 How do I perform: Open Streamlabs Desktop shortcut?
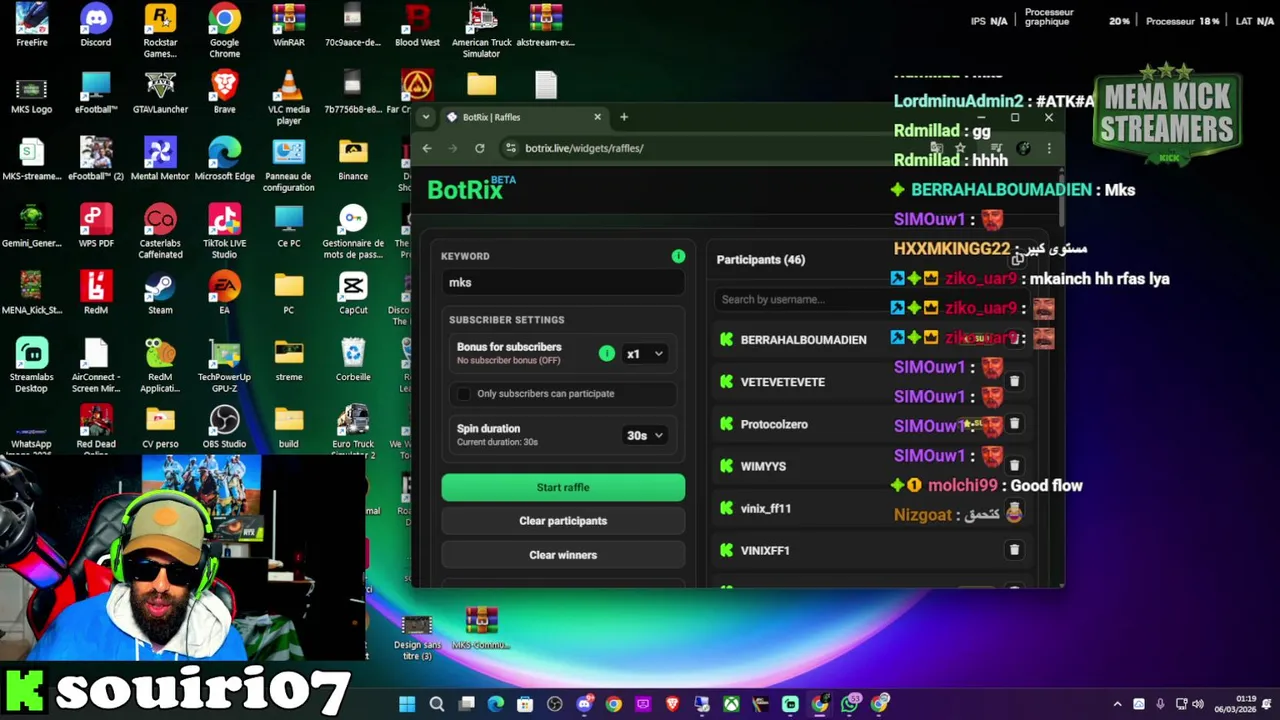coord(32,366)
